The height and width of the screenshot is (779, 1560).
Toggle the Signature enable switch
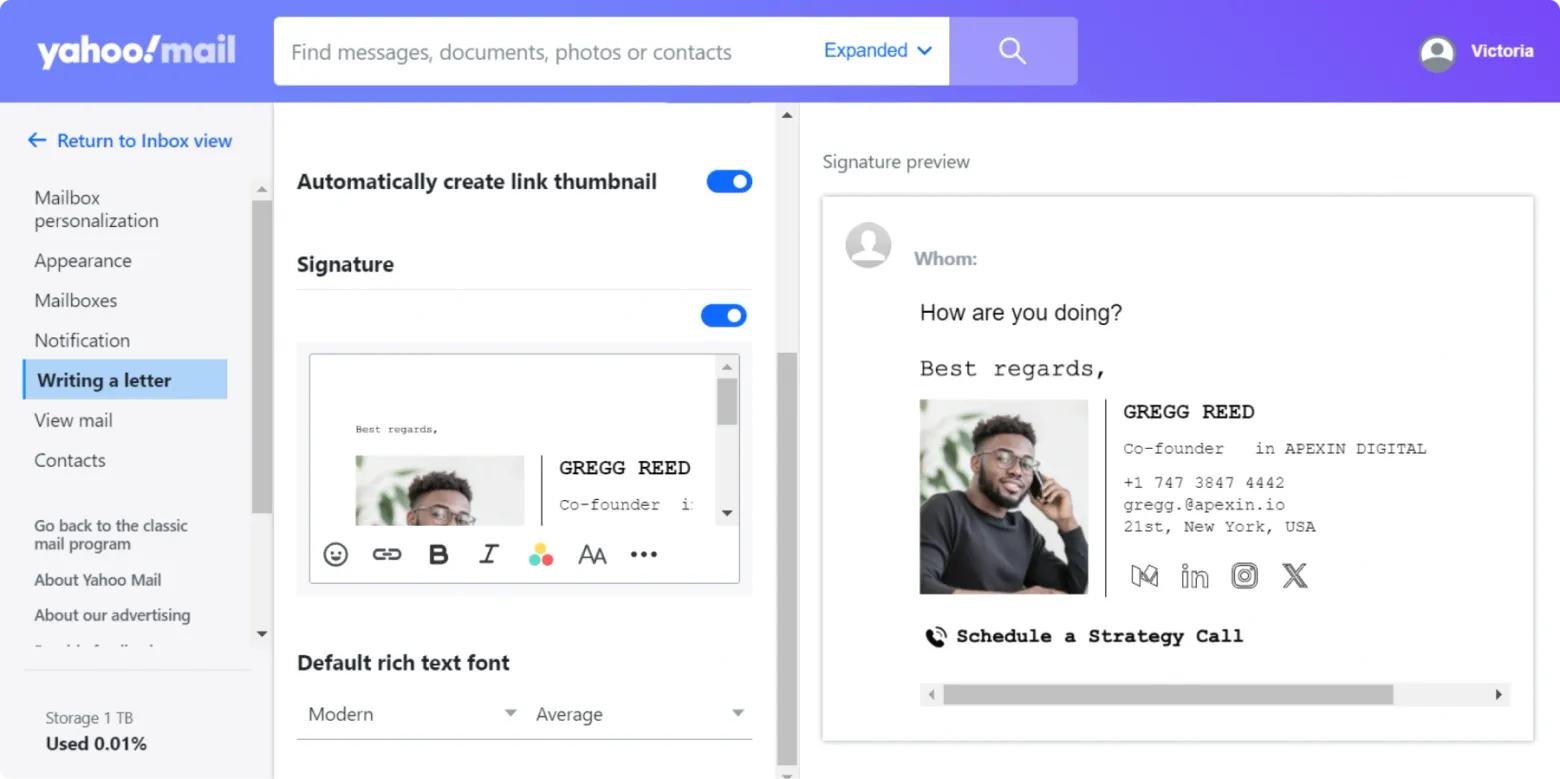(724, 316)
